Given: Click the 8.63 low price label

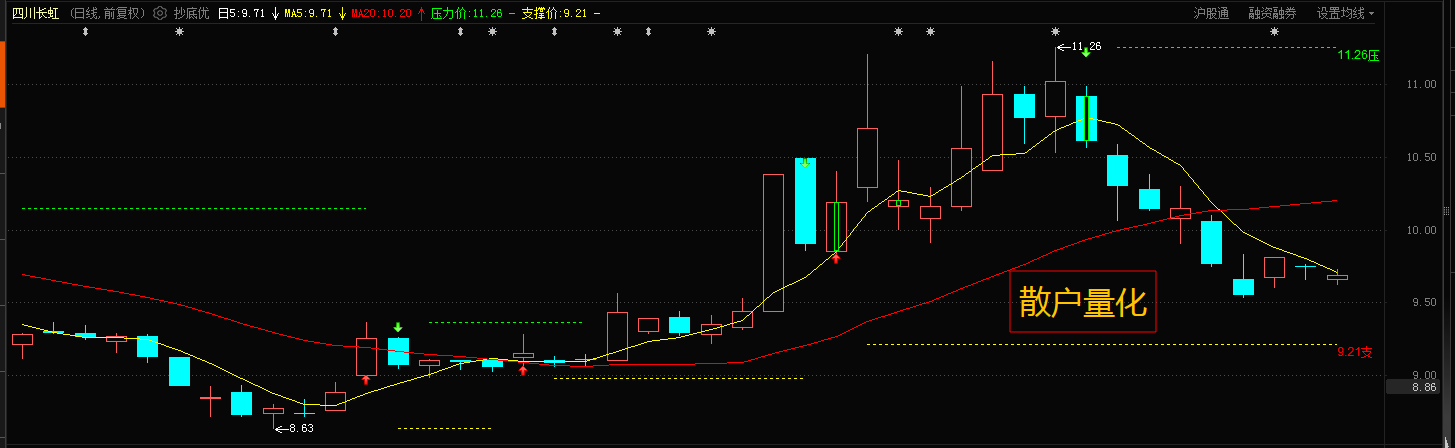Looking at the screenshot, I should tap(300, 428).
